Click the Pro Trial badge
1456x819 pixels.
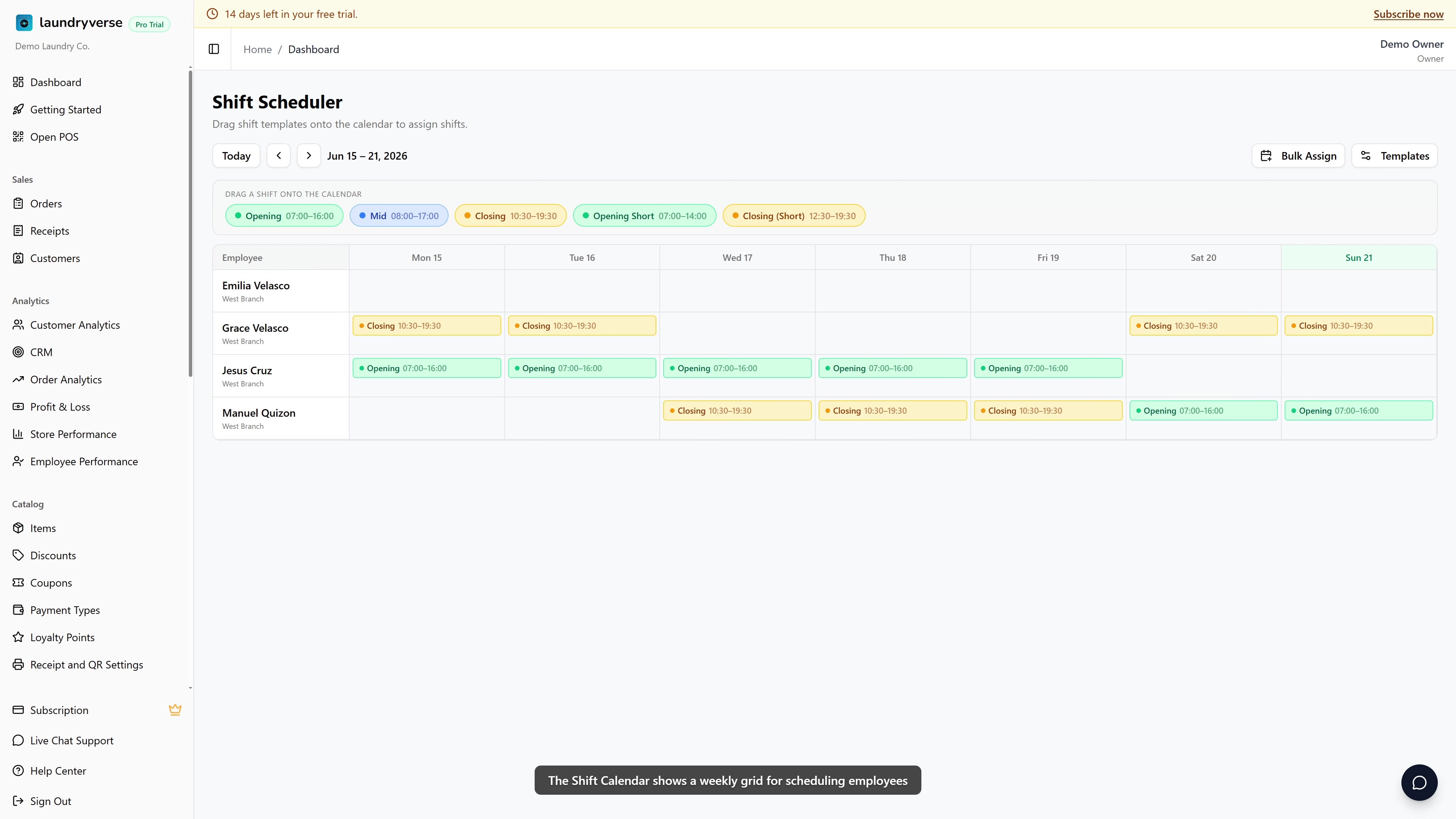(150, 24)
